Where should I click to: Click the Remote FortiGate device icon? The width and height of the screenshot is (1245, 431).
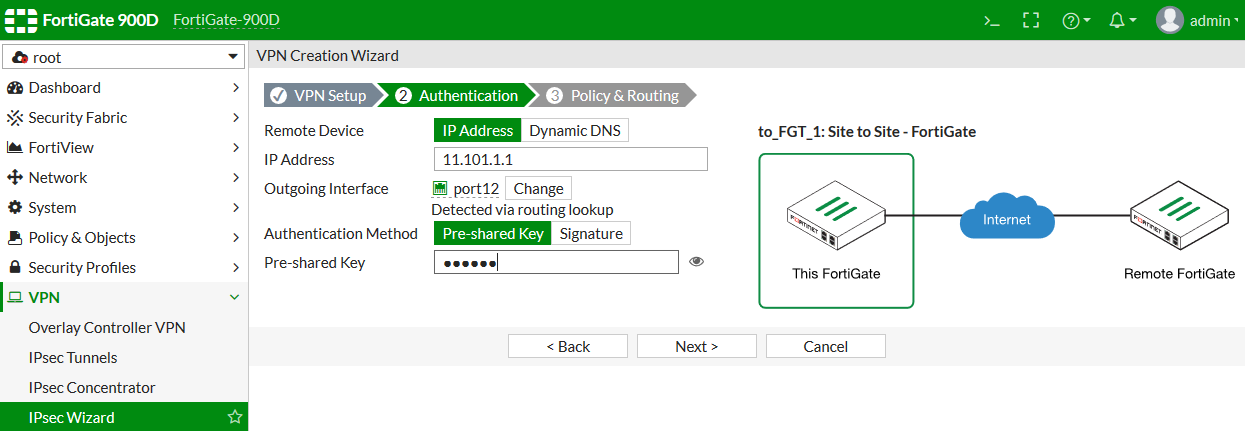click(x=1179, y=218)
